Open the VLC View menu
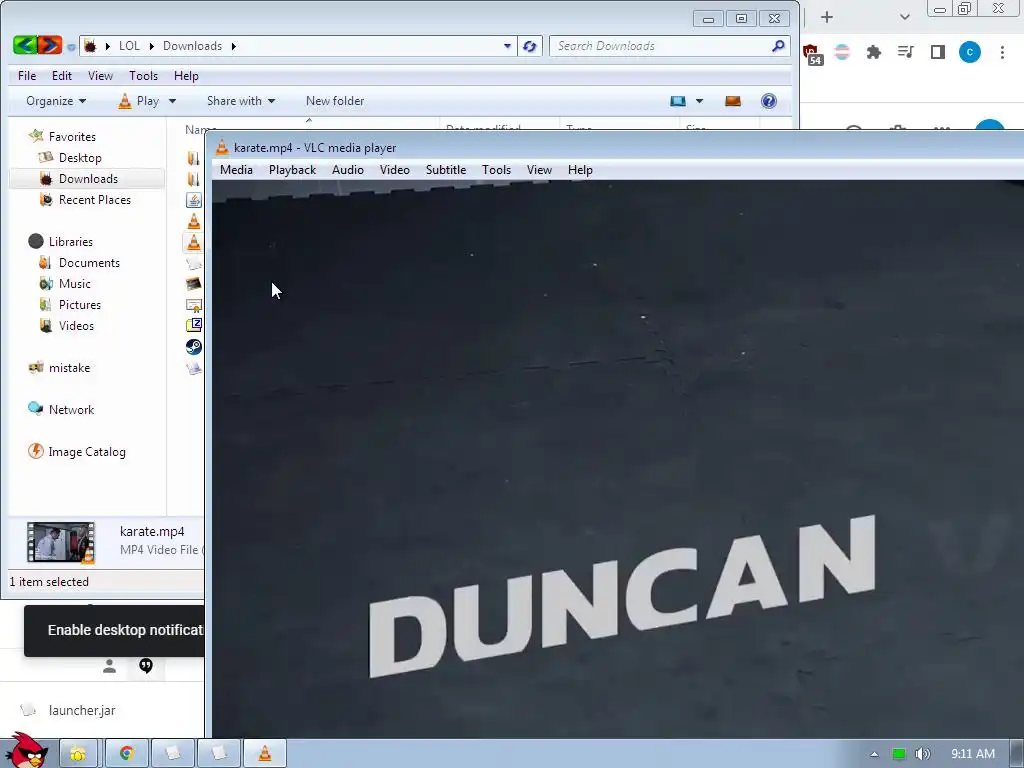The height and width of the screenshot is (768, 1024). [539, 170]
